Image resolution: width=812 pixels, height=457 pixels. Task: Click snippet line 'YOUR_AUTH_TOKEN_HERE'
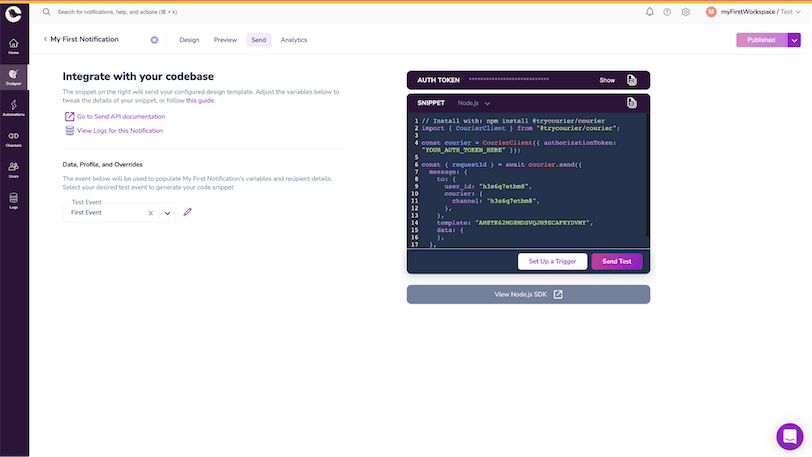pyautogui.click(x=465, y=150)
